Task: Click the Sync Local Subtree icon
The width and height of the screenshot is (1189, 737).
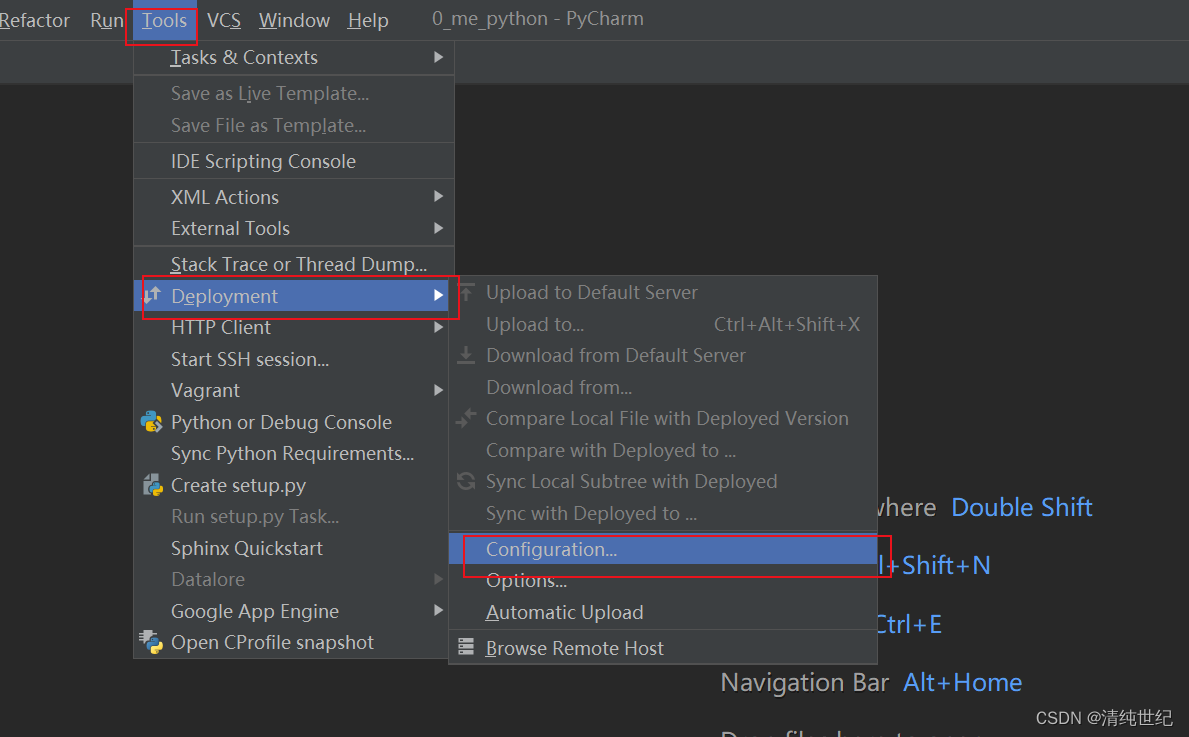Action: (x=466, y=482)
